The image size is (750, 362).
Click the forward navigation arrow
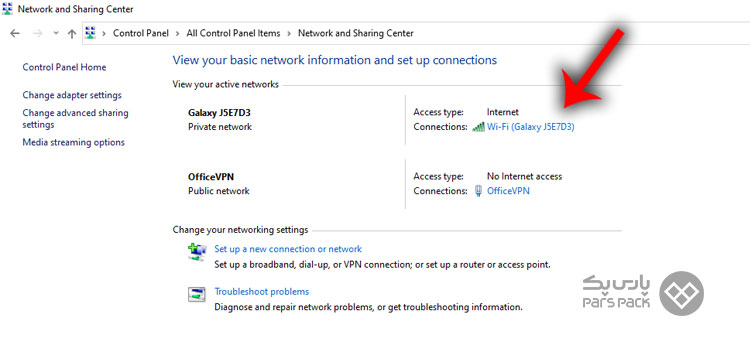tap(38, 33)
